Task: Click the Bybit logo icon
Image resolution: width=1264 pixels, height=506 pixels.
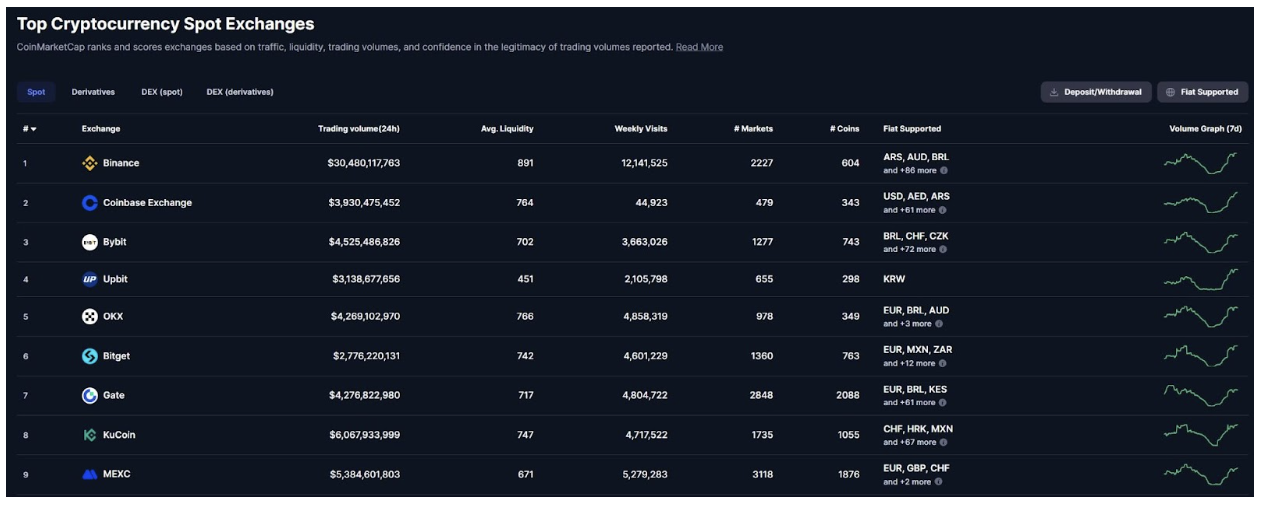Action: [x=90, y=242]
